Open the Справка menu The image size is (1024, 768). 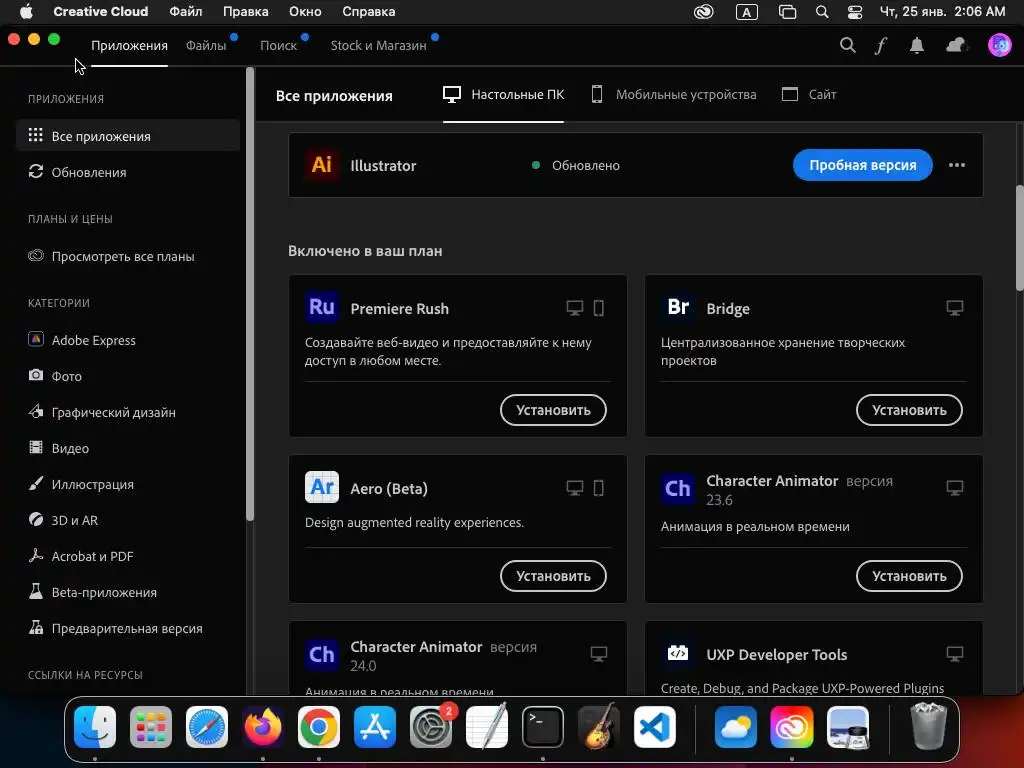pos(368,11)
